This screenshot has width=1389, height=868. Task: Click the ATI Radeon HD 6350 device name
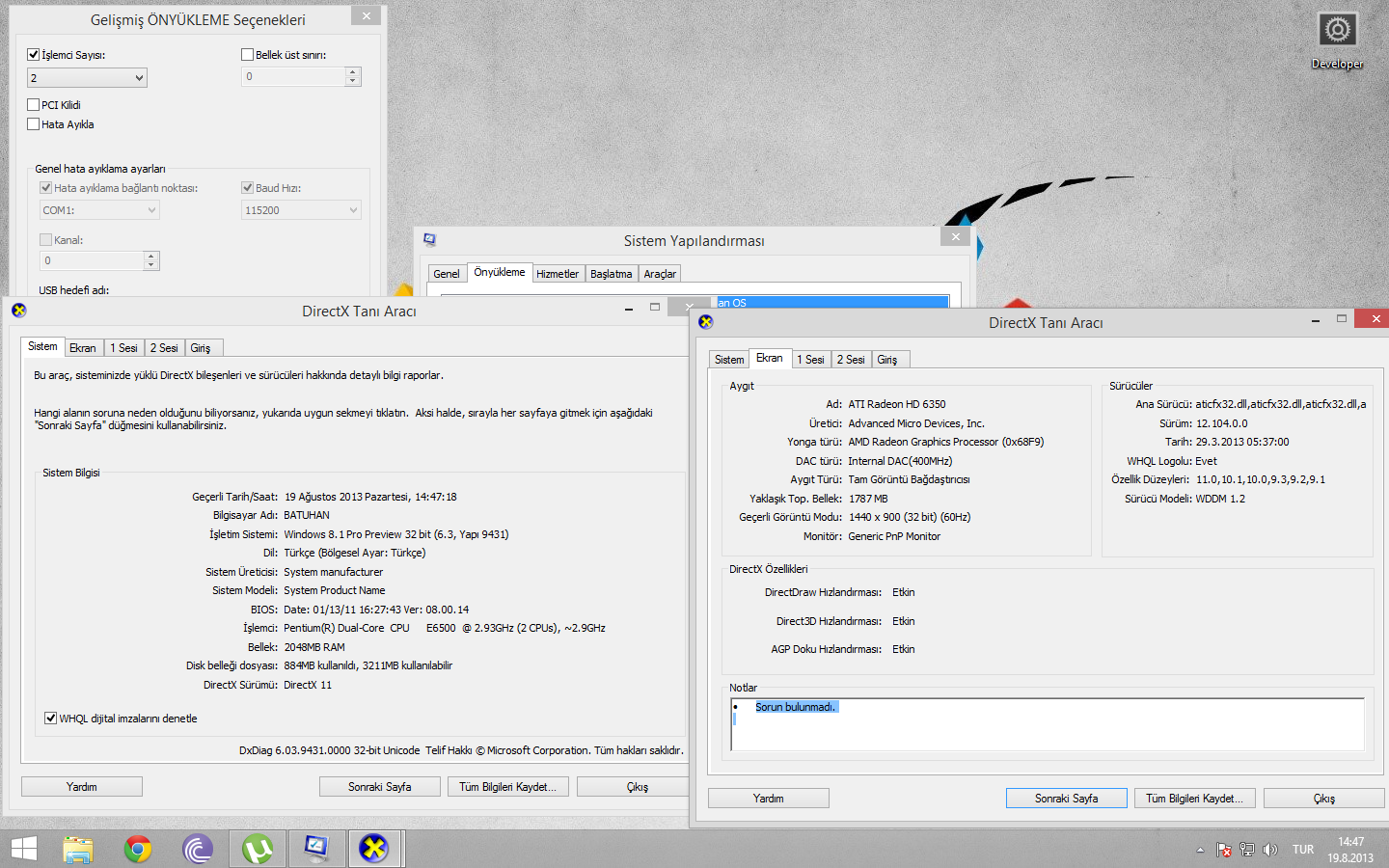tap(897, 404)
